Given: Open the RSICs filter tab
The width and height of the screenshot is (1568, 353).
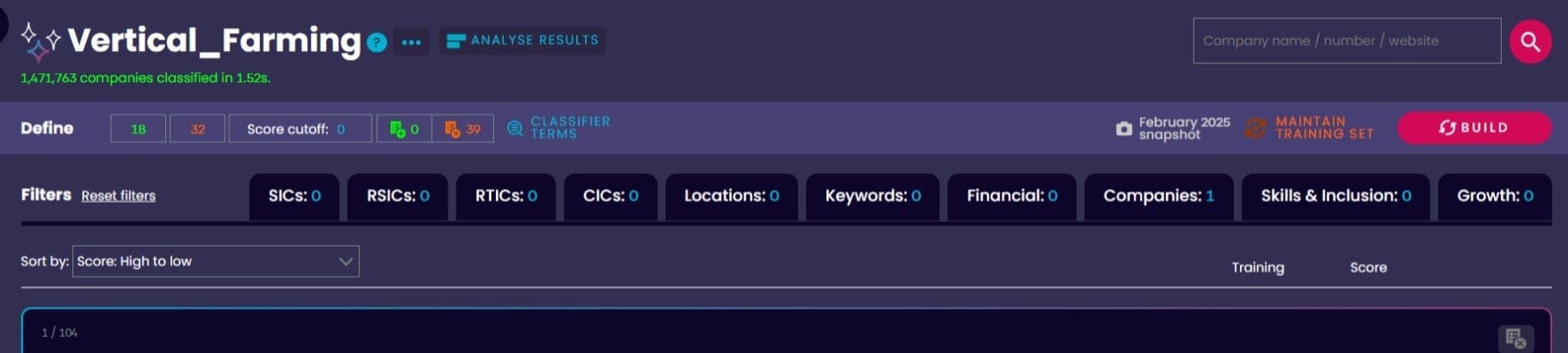Looking at the screenshot, I should click(x=398, y=196).
